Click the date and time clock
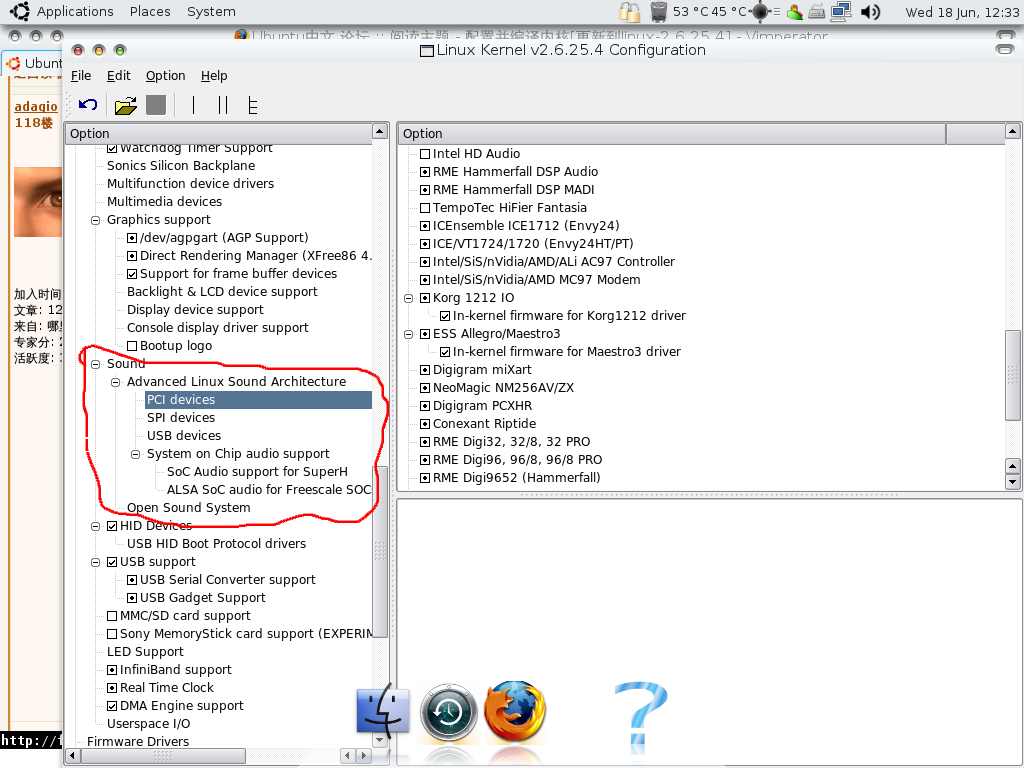1024x768 pixels. [x=962, y=12]
